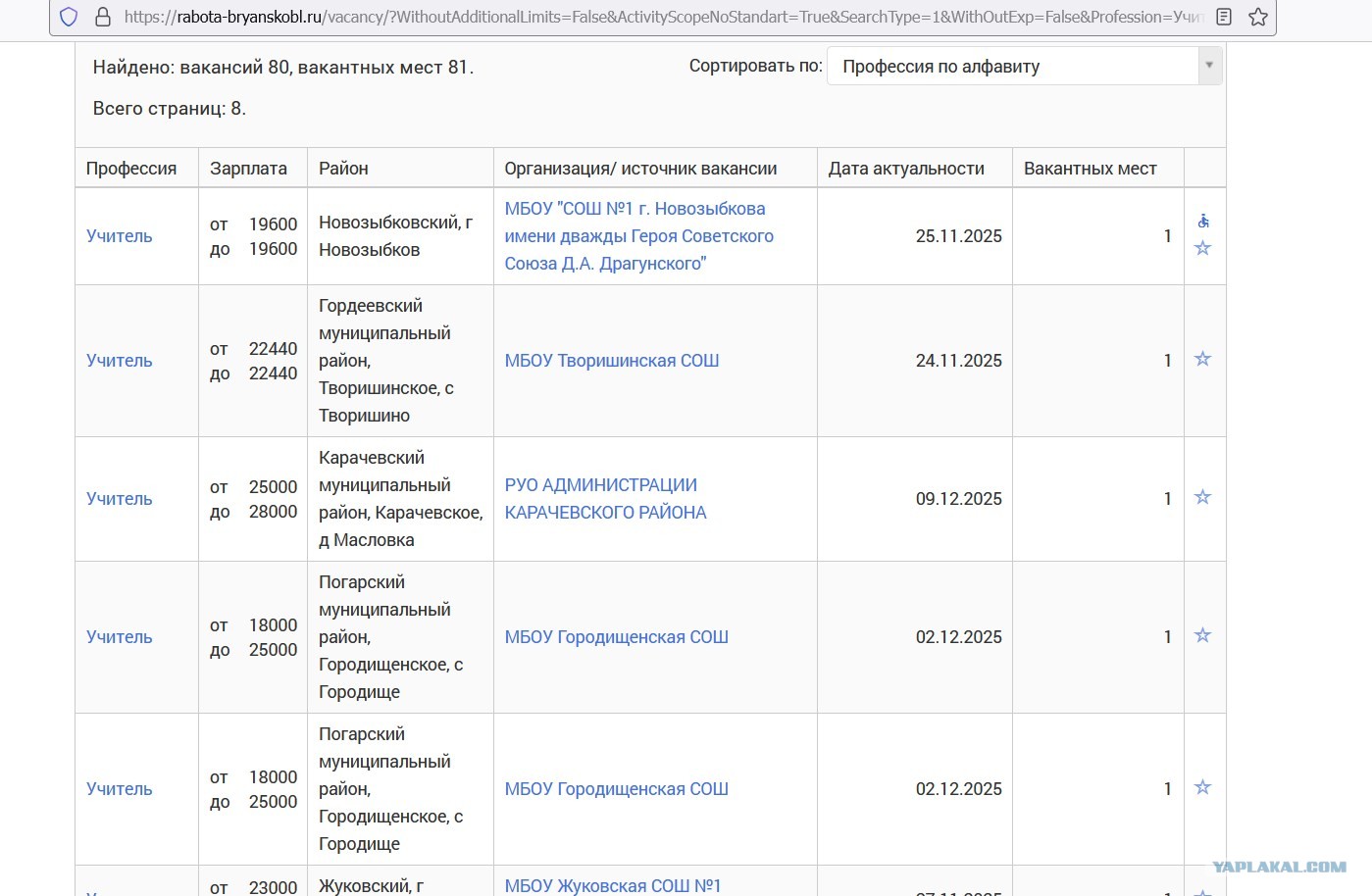Click the salary cell 'от 25000 до 28000'
Image resolution: width=1372 pixels, height=896 pixels.
pos(253,499)
